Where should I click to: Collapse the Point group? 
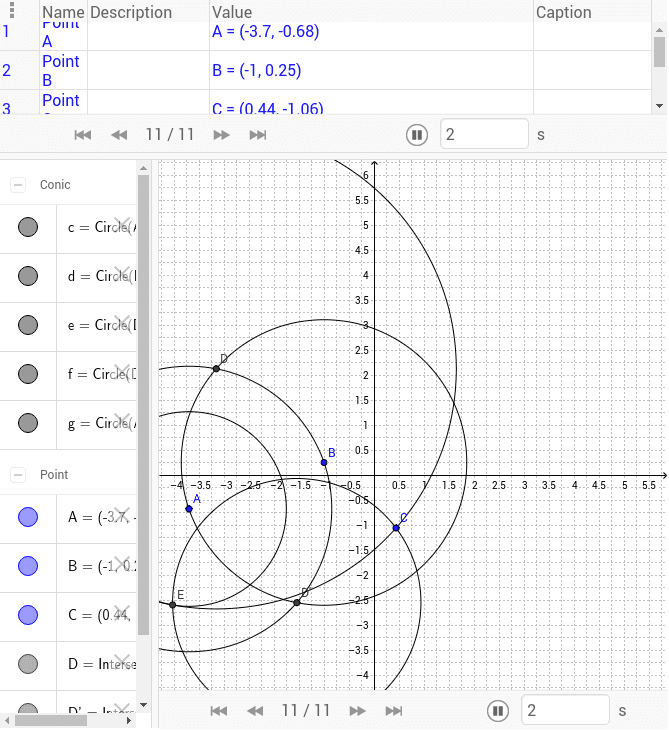point(18,475)
